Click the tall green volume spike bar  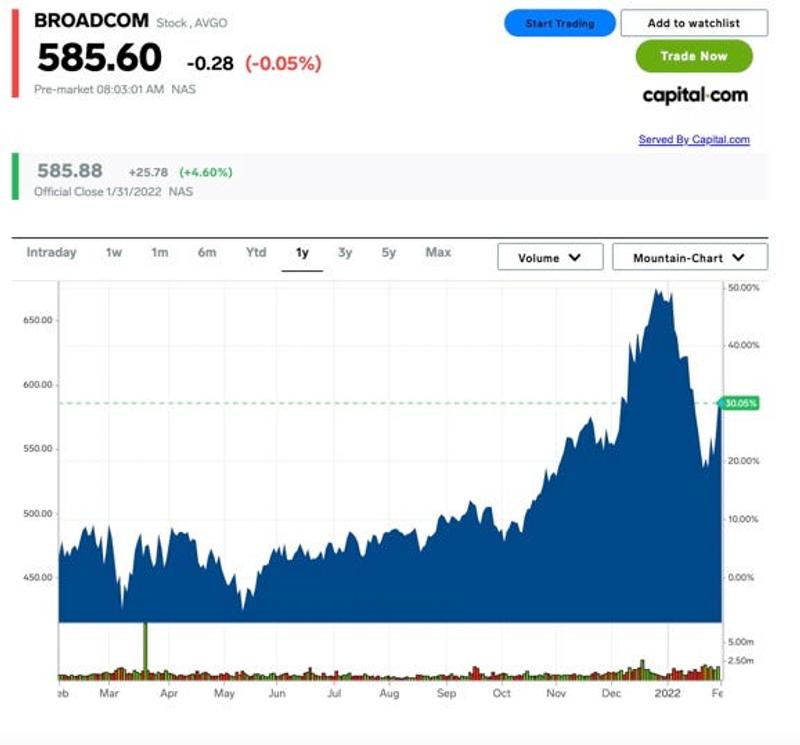click(x=145, y=649)
